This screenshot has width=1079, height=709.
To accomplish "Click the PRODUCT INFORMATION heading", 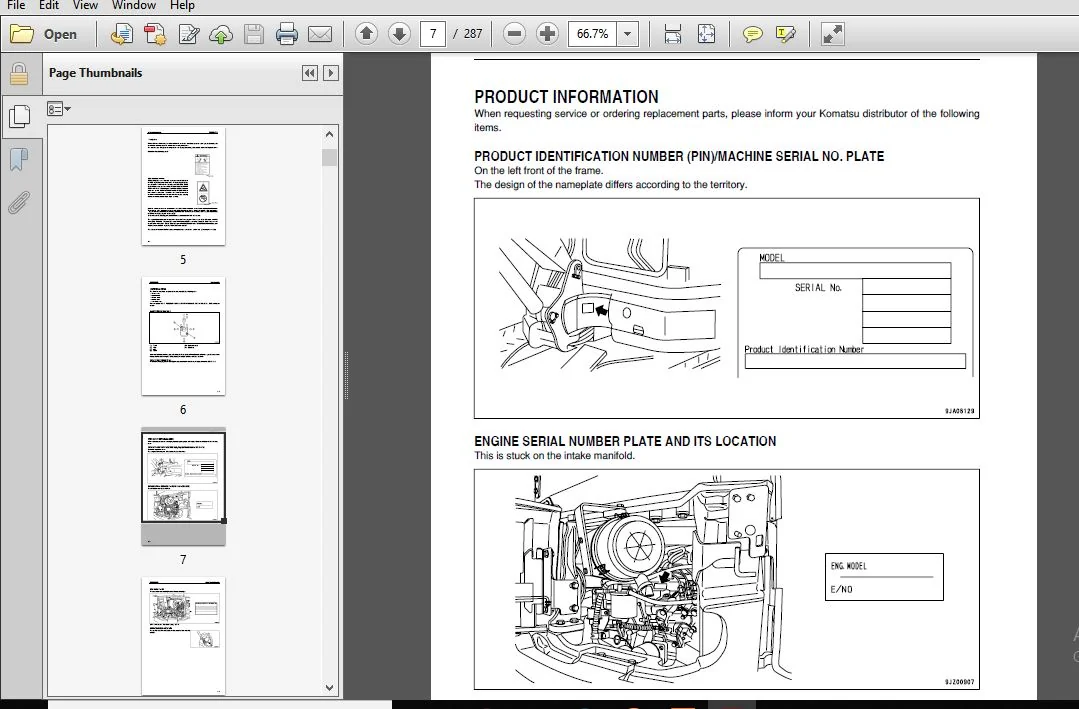I will coord(566,97).
